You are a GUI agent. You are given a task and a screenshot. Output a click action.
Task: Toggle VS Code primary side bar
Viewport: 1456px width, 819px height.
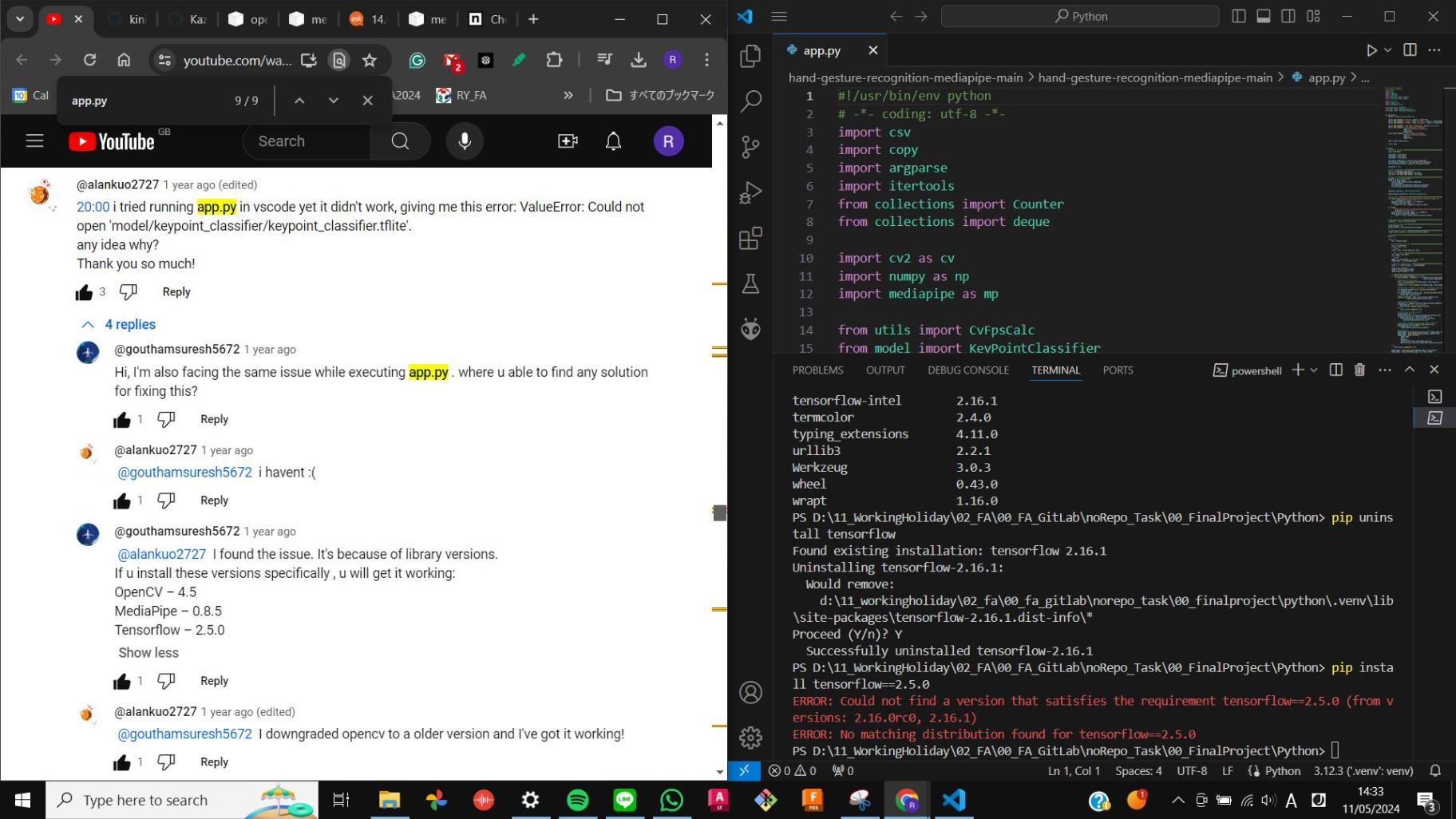pyautogui.click(x=1239, y=16)
